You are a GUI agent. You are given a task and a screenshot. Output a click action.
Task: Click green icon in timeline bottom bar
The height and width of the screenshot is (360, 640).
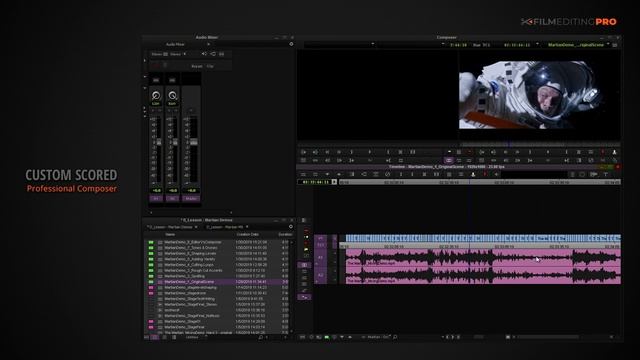click(x=327, y=337)
